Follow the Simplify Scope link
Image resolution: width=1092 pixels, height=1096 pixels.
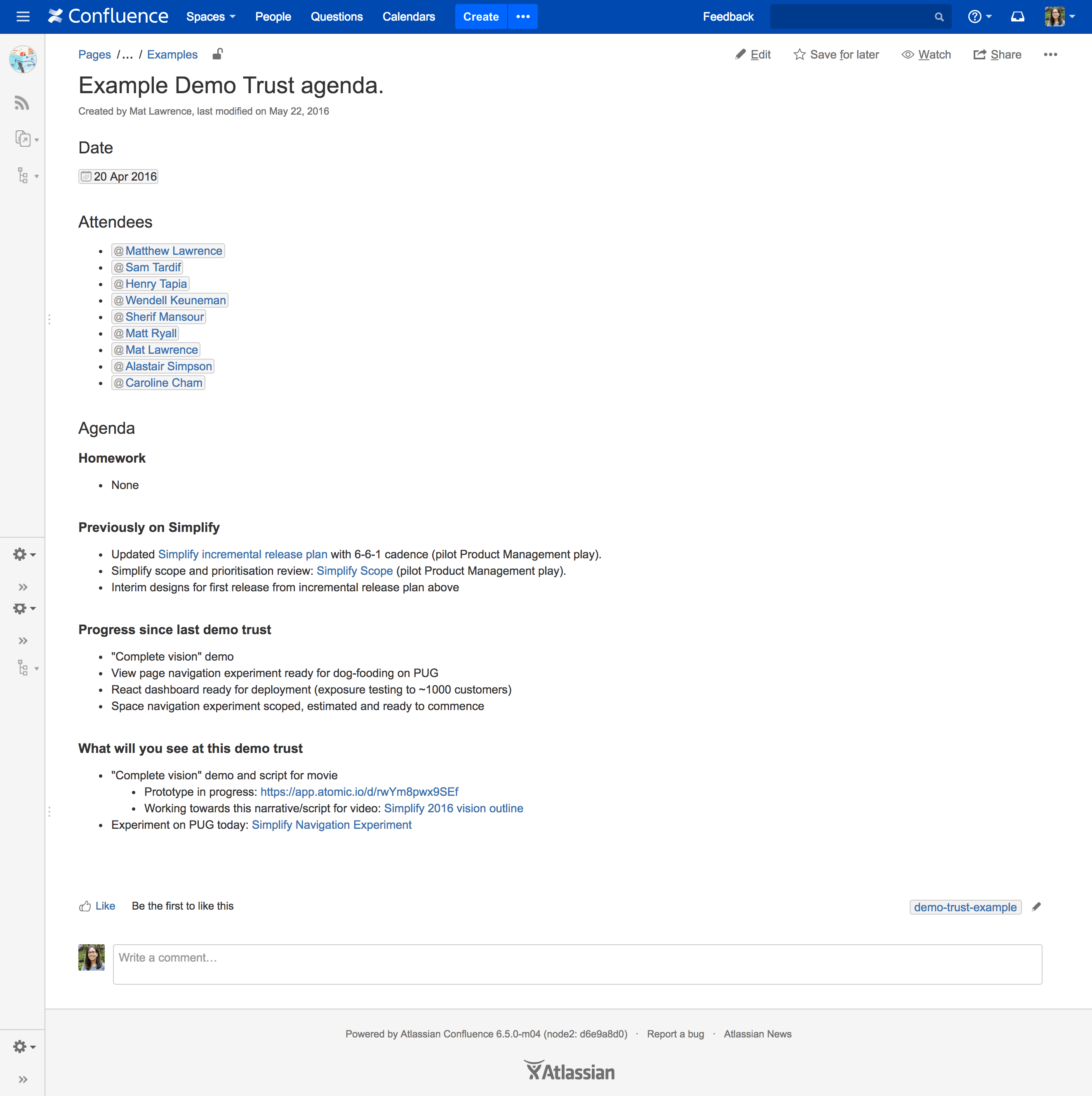(x=355, y=571)
